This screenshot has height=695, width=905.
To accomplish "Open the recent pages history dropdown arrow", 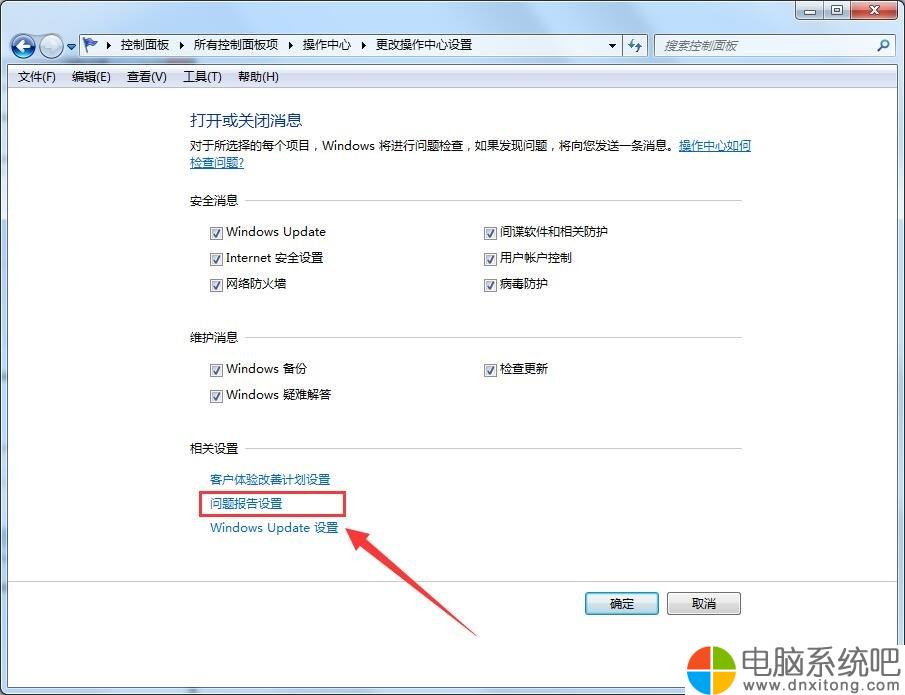I will (x=72, y=46).
